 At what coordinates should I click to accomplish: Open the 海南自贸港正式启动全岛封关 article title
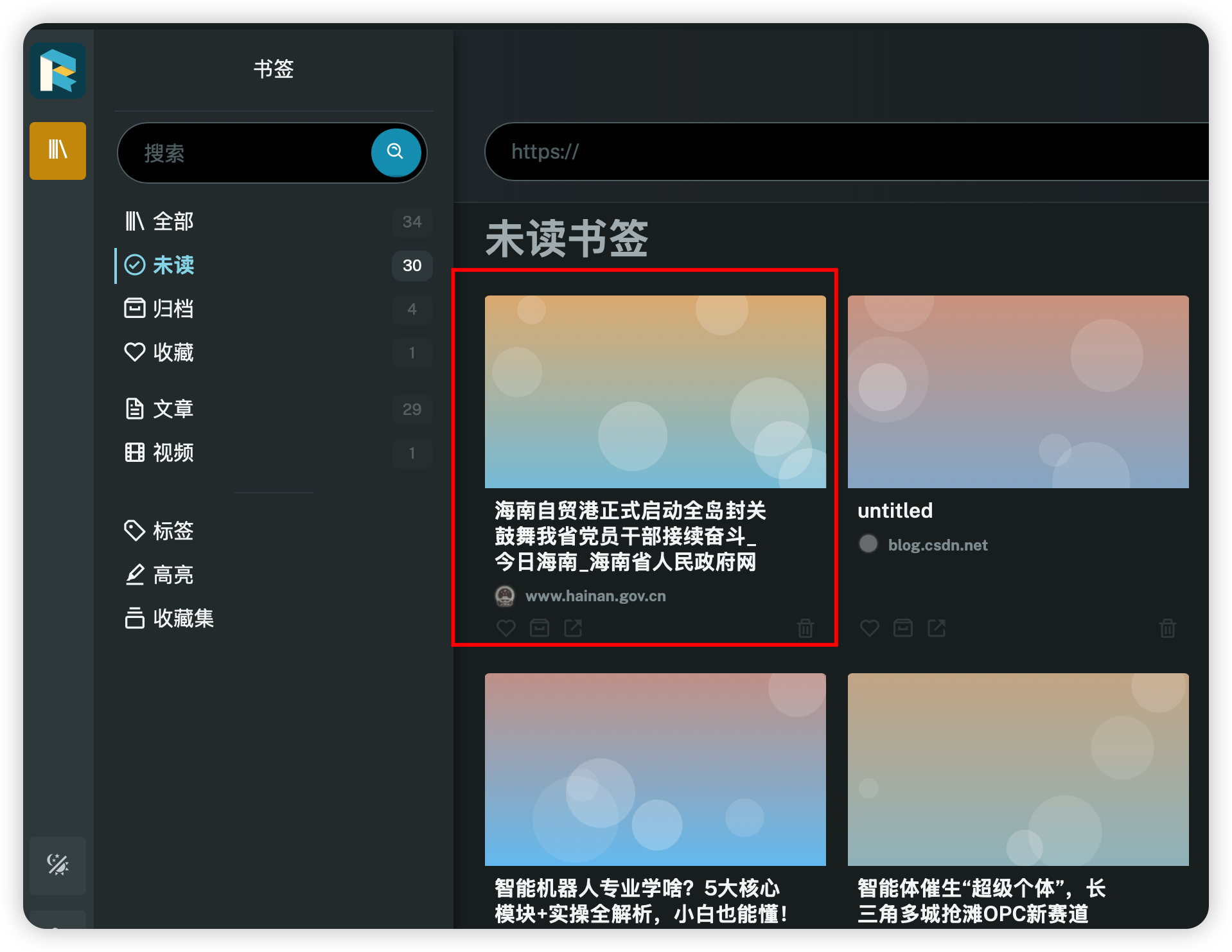630,536
